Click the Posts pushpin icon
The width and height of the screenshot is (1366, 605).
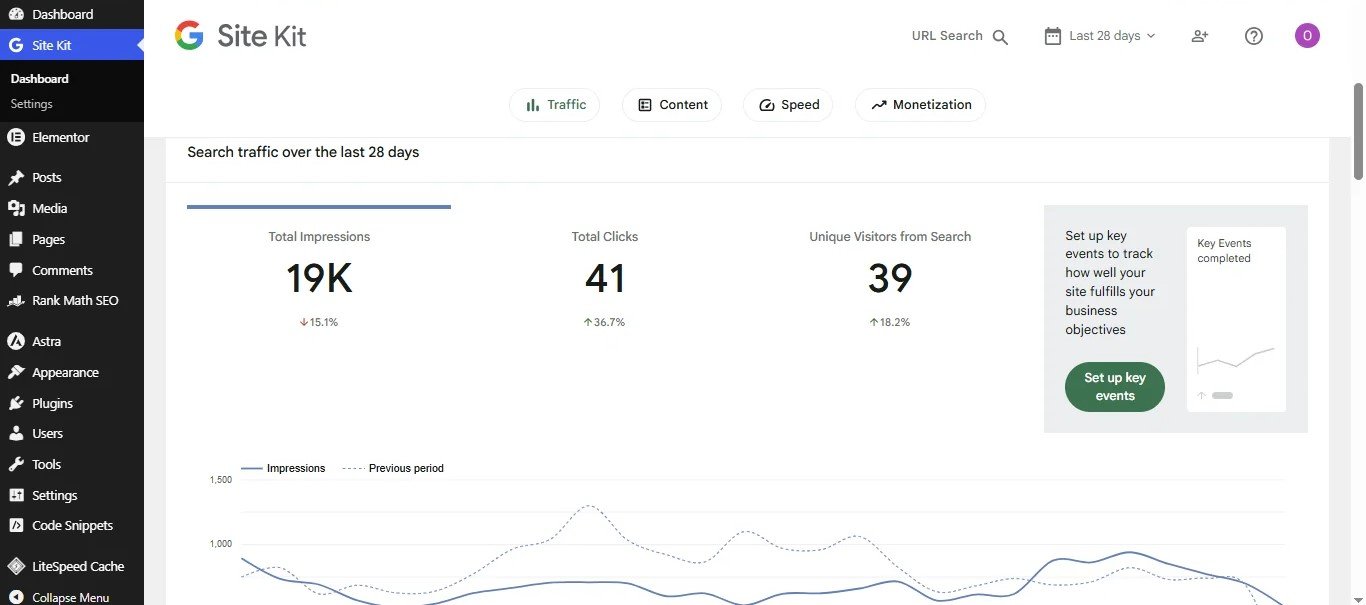[x=16, y=177]
